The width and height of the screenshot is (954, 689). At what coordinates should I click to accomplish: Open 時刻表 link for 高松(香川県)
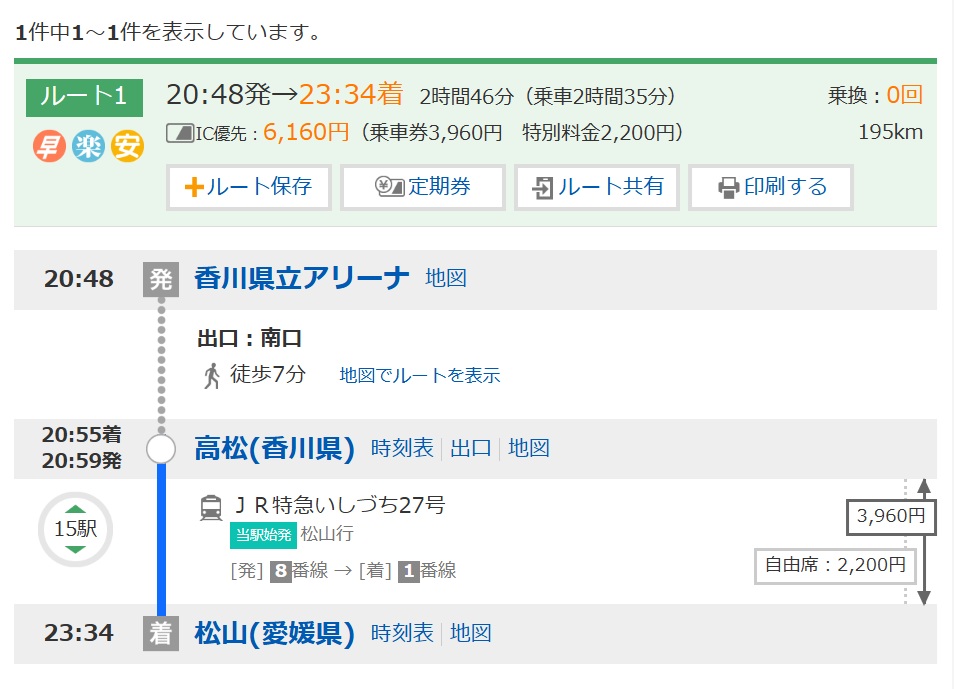click(402, 448)
